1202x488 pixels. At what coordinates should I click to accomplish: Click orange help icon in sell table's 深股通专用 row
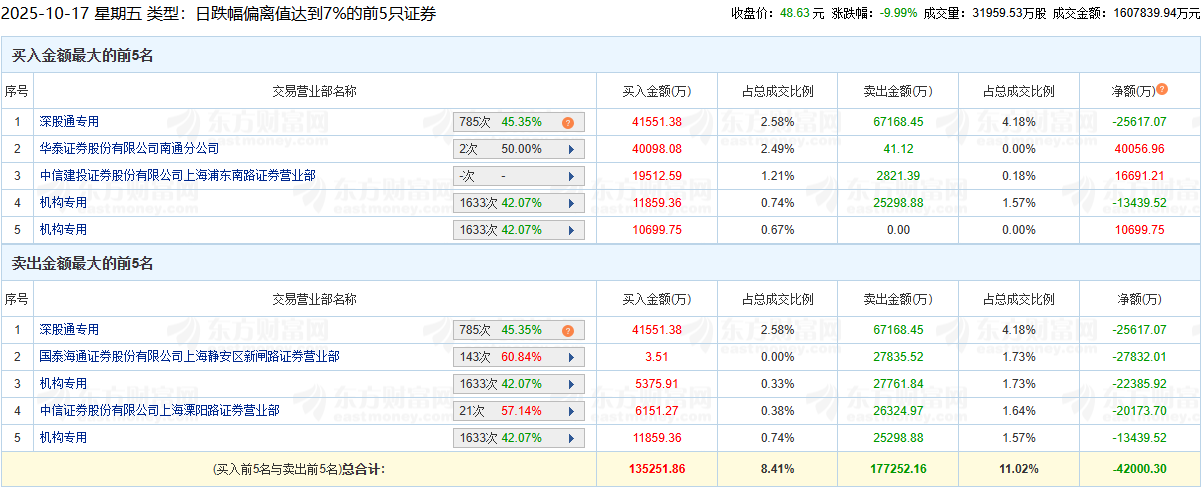(568, 330)
